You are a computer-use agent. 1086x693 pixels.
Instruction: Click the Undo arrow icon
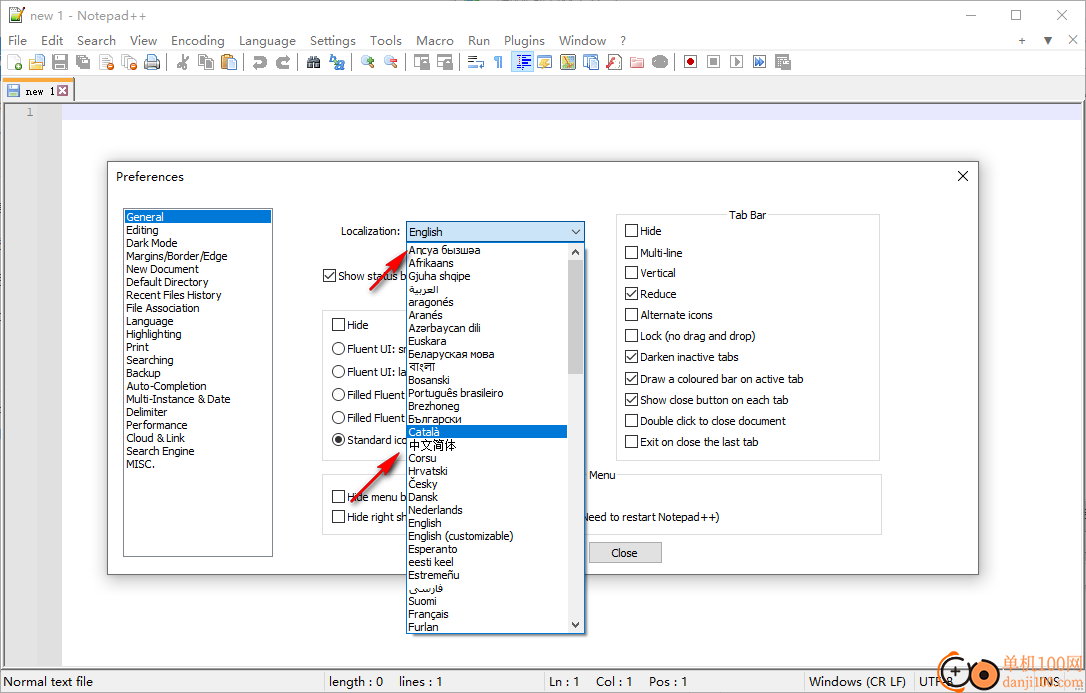260,62
